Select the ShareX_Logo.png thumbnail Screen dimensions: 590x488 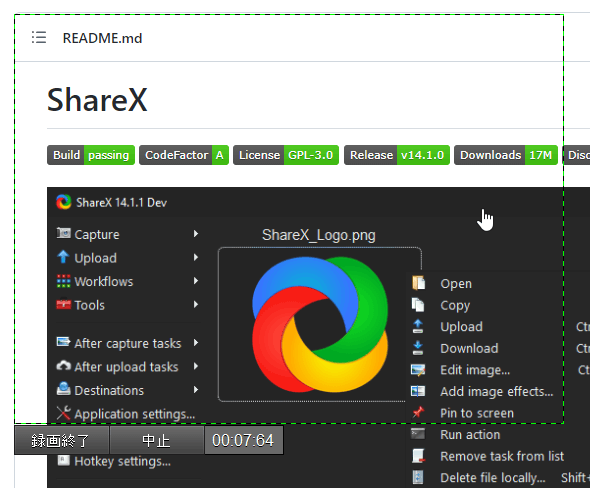319,324
